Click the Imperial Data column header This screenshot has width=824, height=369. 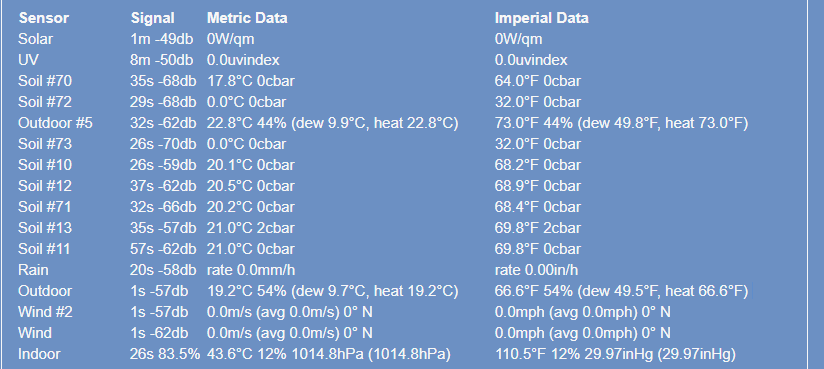pos(542,18)
